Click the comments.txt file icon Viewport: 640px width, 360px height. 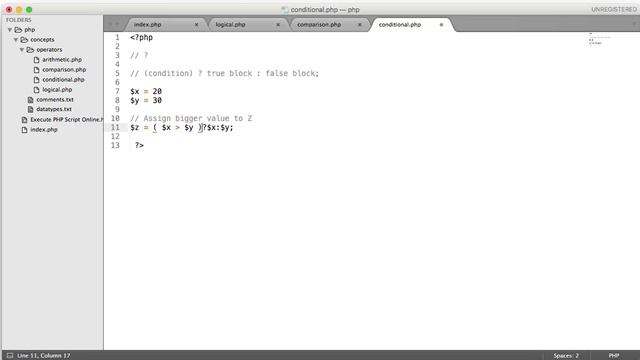point(30,100)
